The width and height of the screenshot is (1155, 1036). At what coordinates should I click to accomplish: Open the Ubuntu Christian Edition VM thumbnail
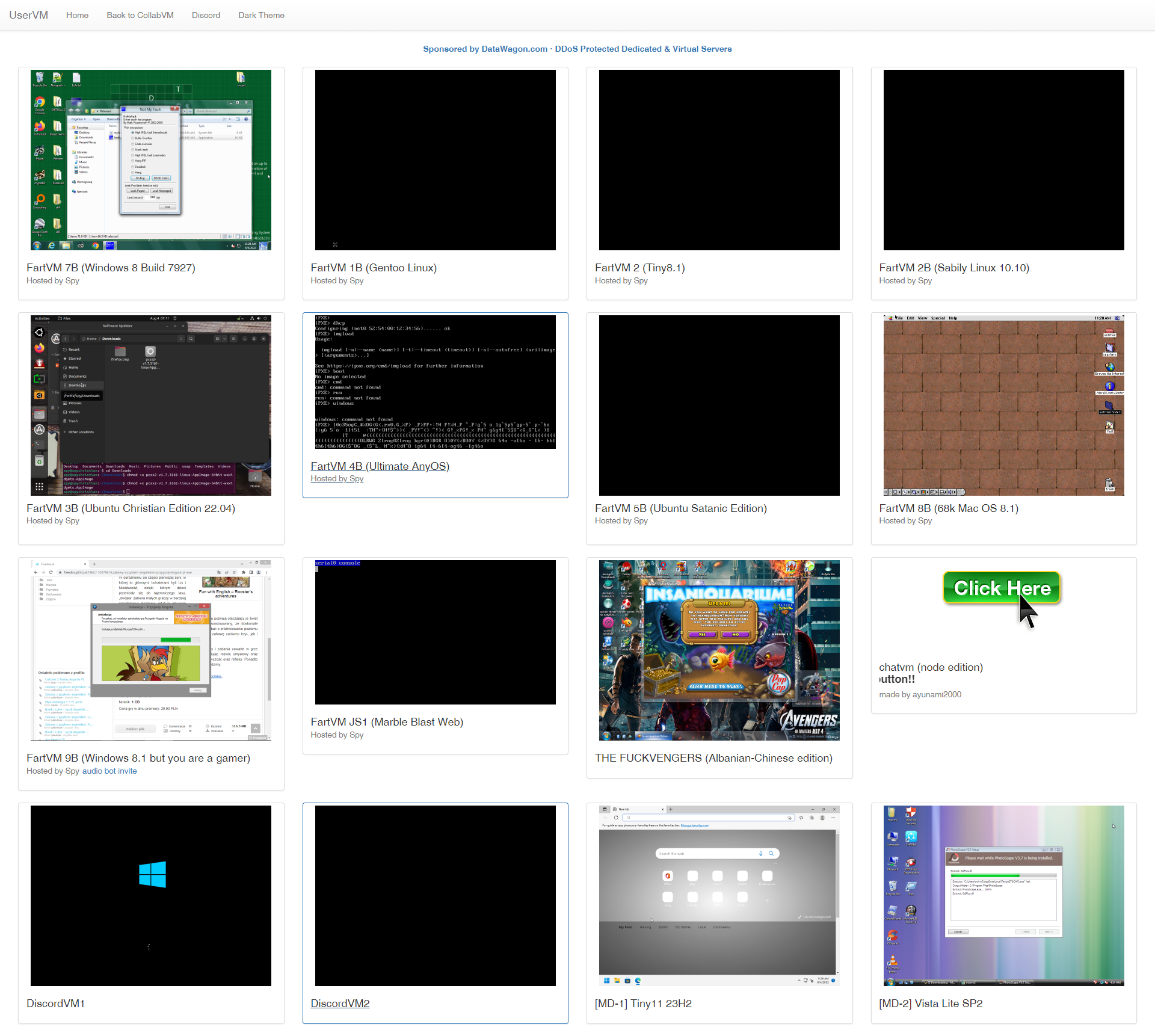coord(151,405)
